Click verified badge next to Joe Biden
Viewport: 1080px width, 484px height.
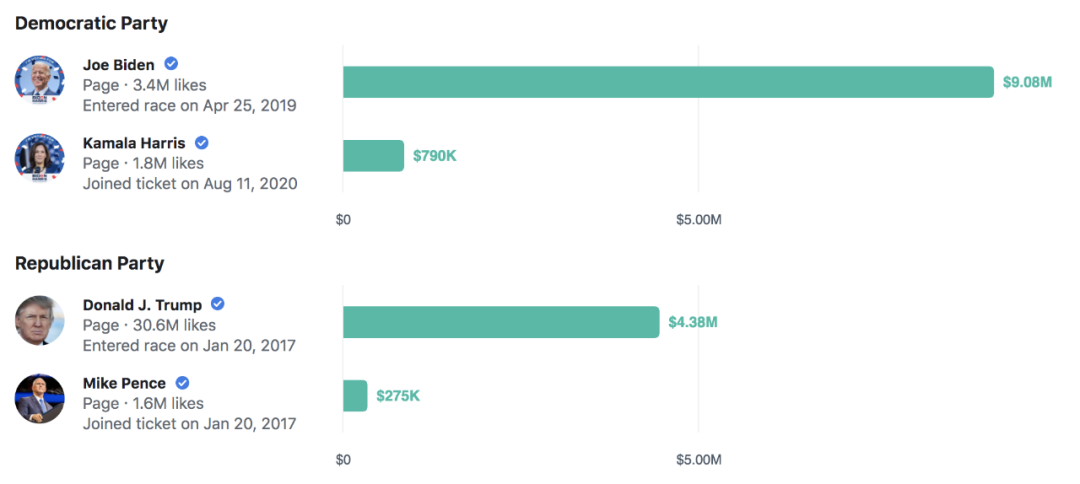coord(171,65)
